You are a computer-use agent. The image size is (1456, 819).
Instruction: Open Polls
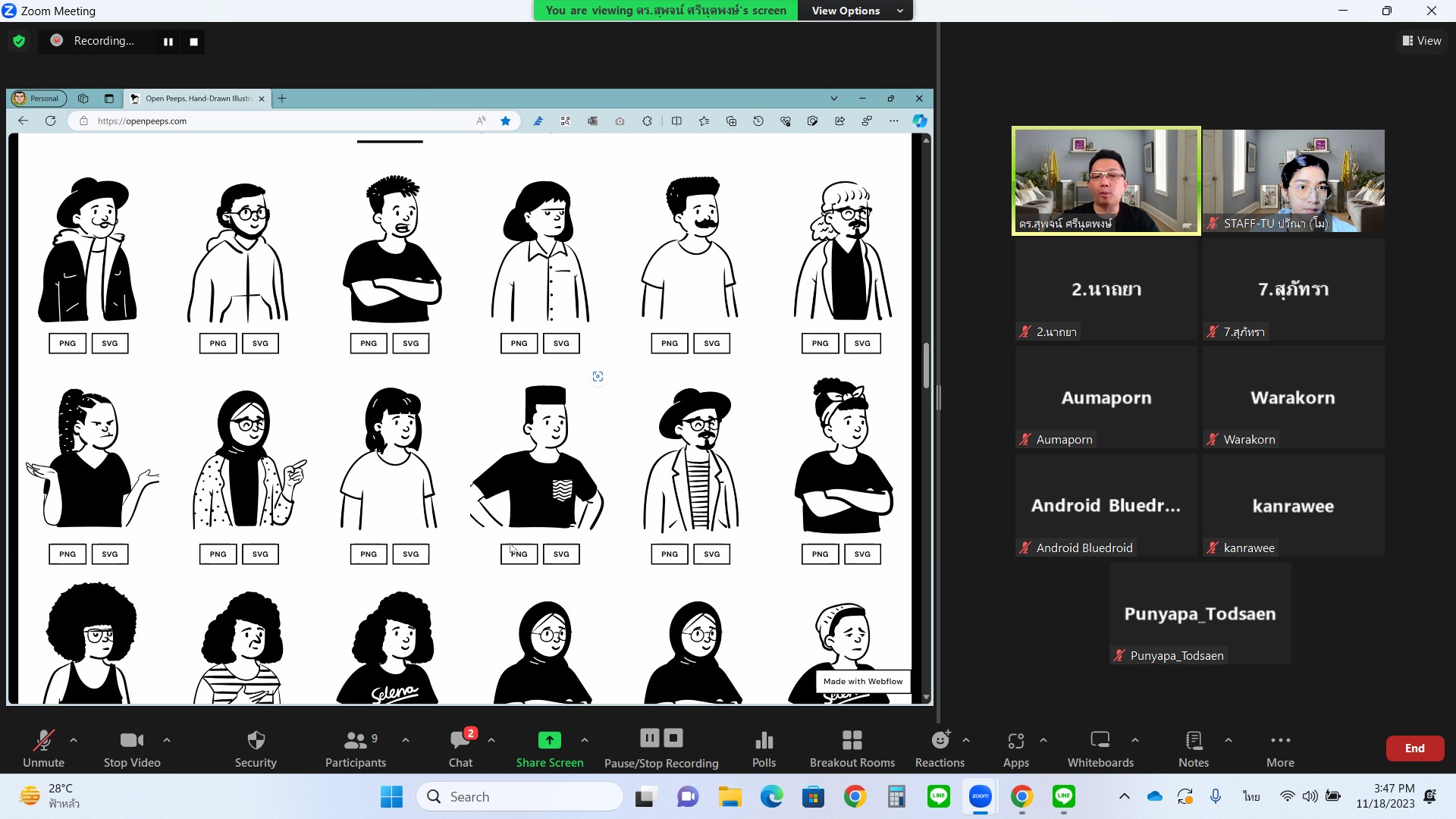(x=764, y=748)
